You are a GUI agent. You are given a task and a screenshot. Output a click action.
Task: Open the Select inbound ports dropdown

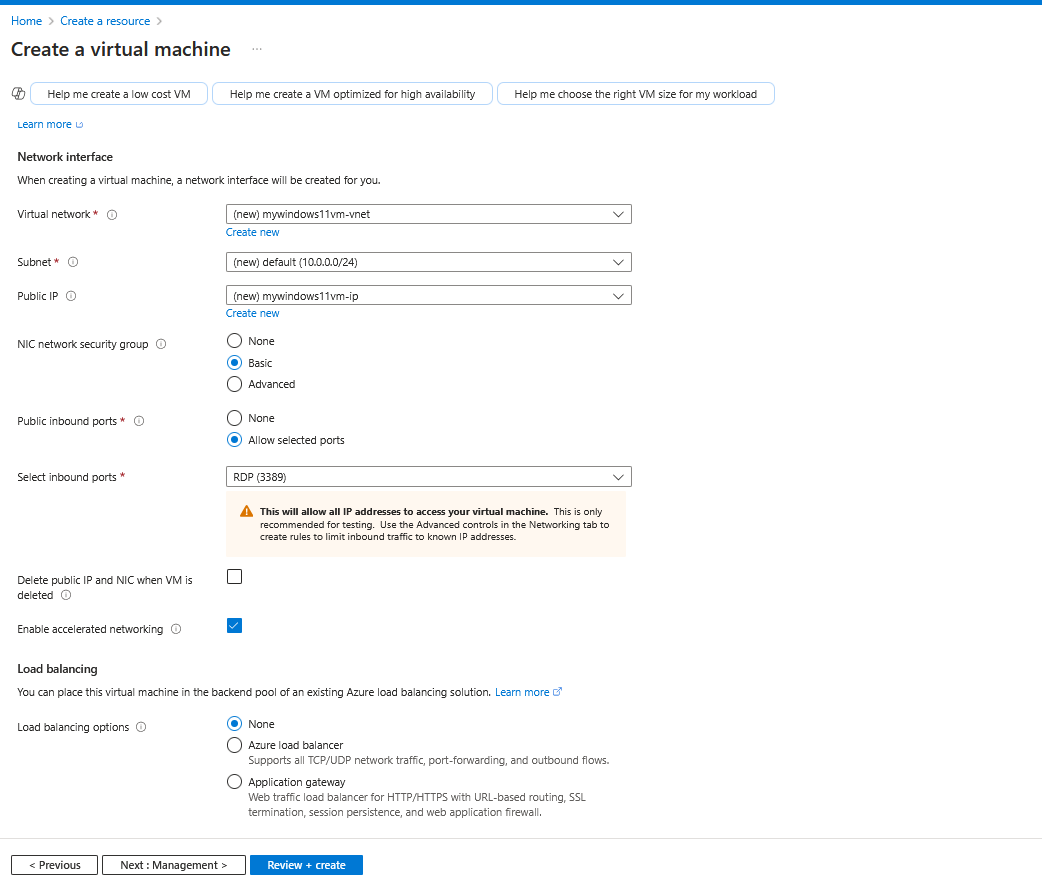click(x=429, y=477)
